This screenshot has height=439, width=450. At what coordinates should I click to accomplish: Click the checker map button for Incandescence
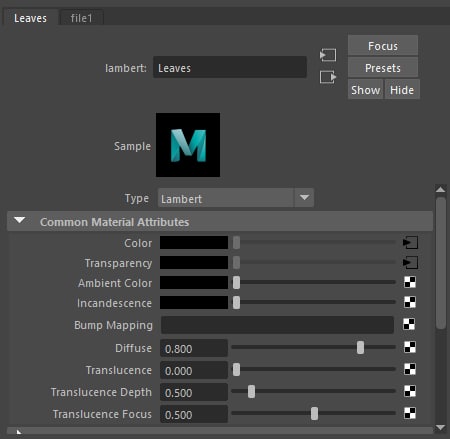click(x=410, y=302)
